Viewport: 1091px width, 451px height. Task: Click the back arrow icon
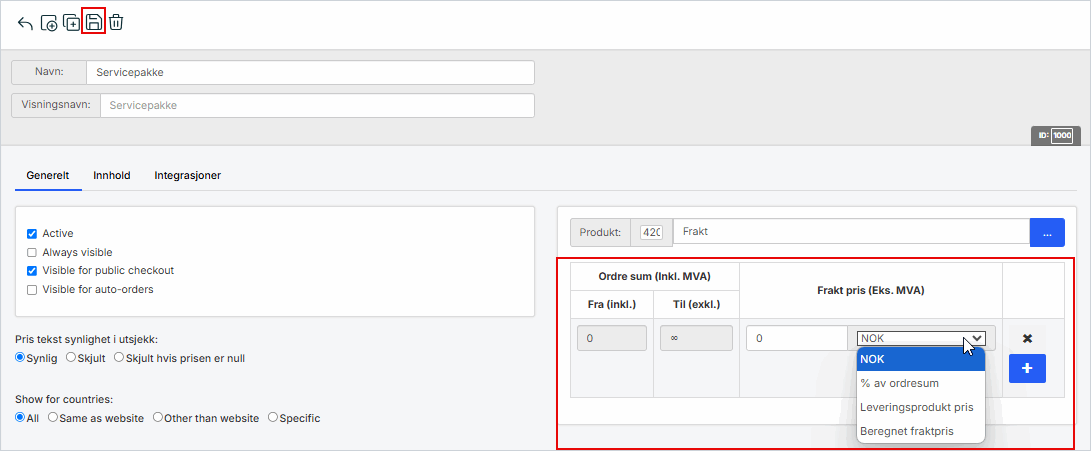point(25,22)
